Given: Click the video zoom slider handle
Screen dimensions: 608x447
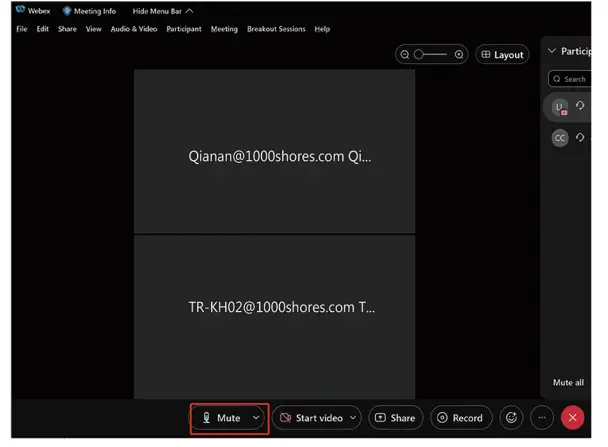Looking at the screenshot, I should (418, 55).
